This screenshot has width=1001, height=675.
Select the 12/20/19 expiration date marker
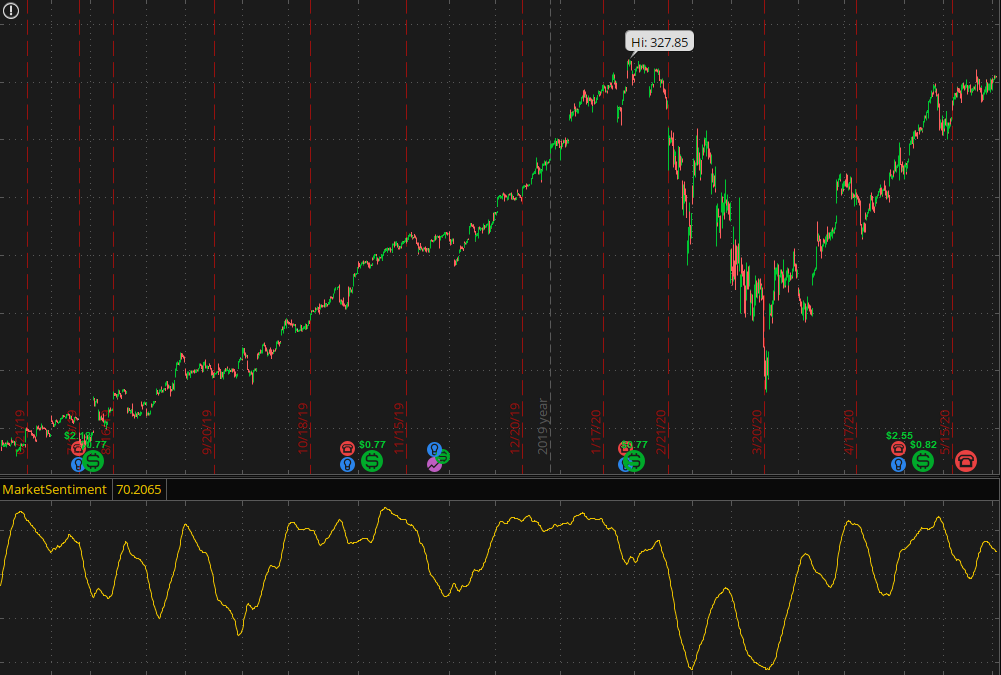click(x=515, y=429)
